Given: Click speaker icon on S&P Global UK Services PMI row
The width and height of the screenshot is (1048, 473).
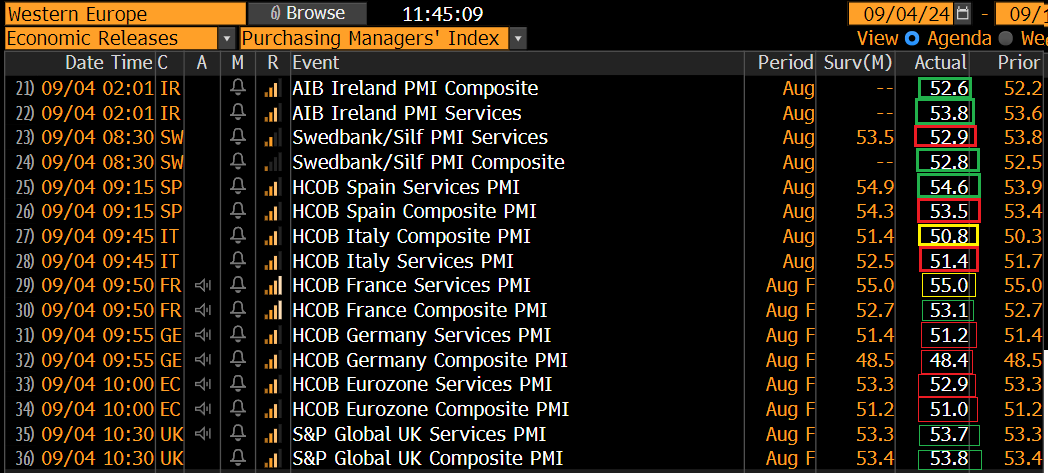Looking at the screenshot, I should coord(203,434).
